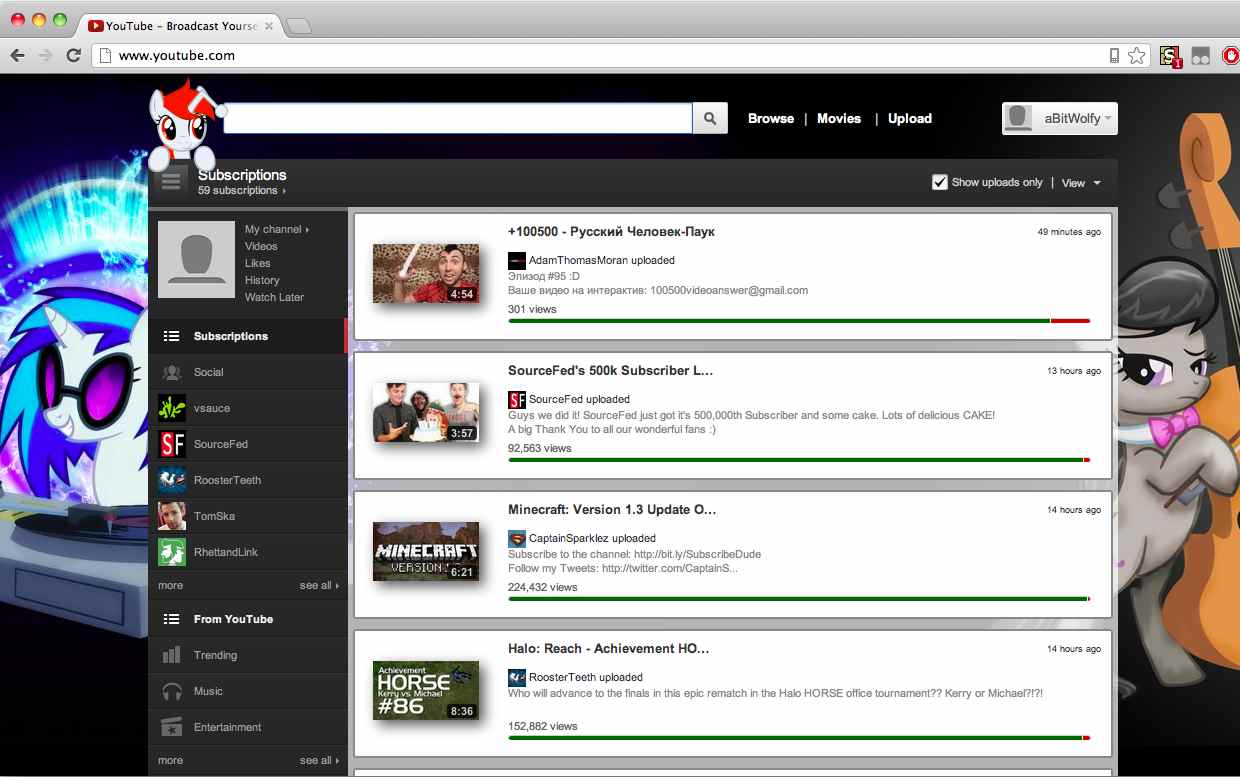This screenshot has width=1240, height=777.
Task: Click the mobile device icon in address bar
Action: pyautogui.click(x=1114, y=56)
